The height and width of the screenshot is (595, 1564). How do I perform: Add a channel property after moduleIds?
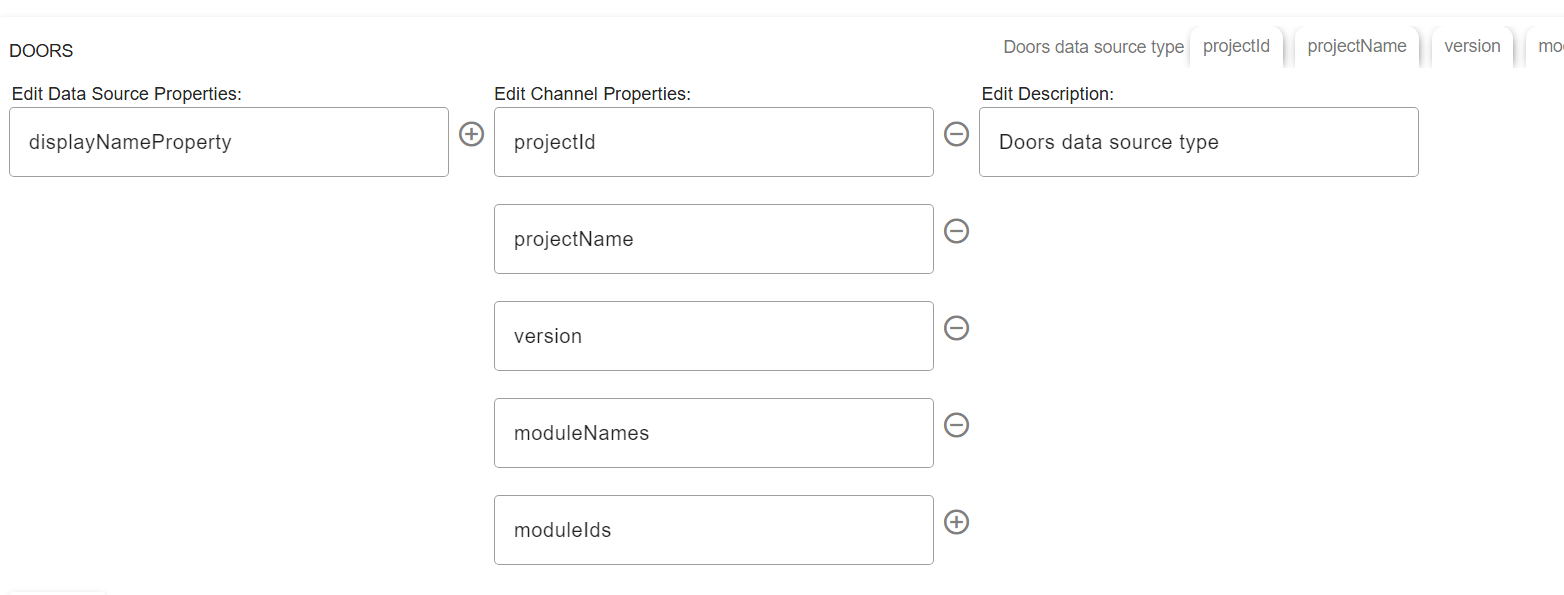click(957, 522)
